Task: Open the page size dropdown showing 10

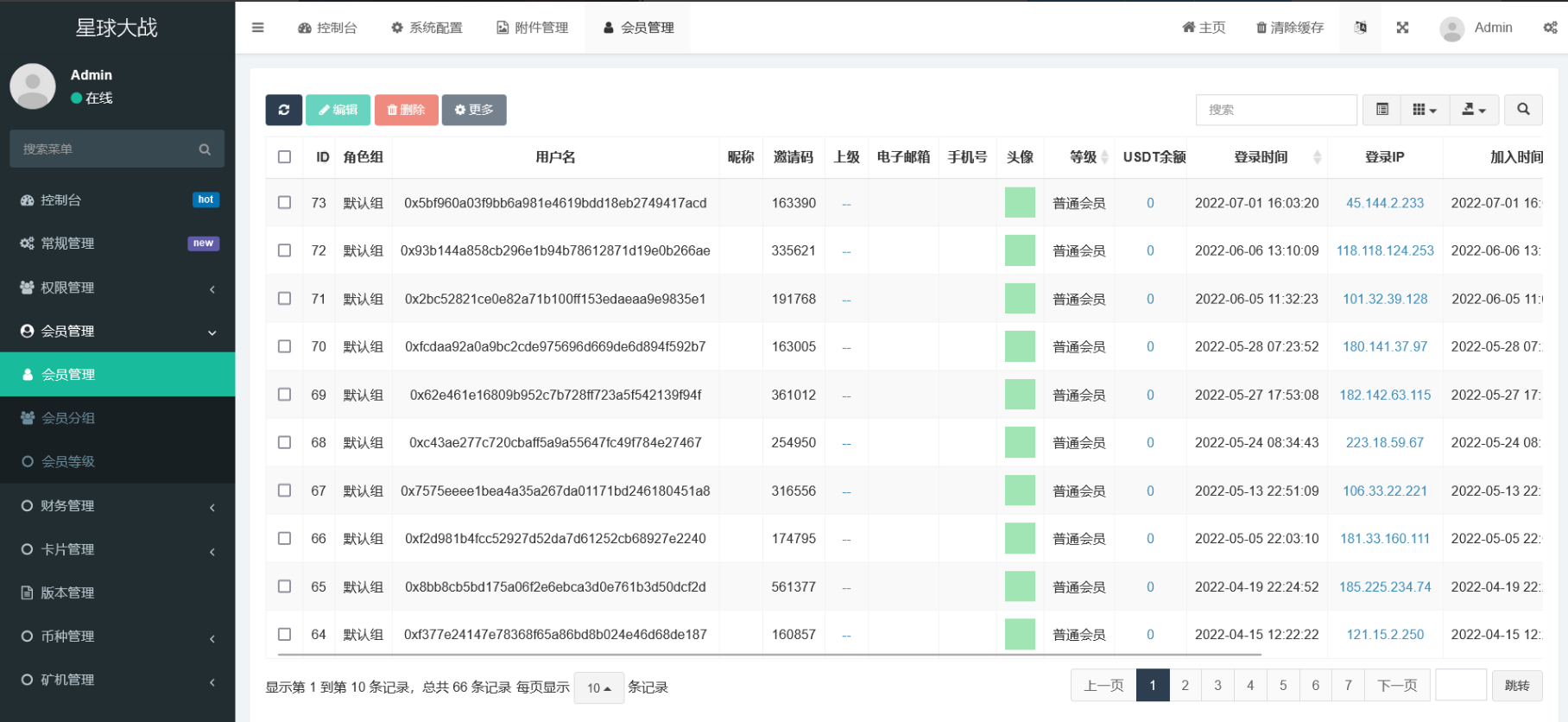Action: pos(598,687)
